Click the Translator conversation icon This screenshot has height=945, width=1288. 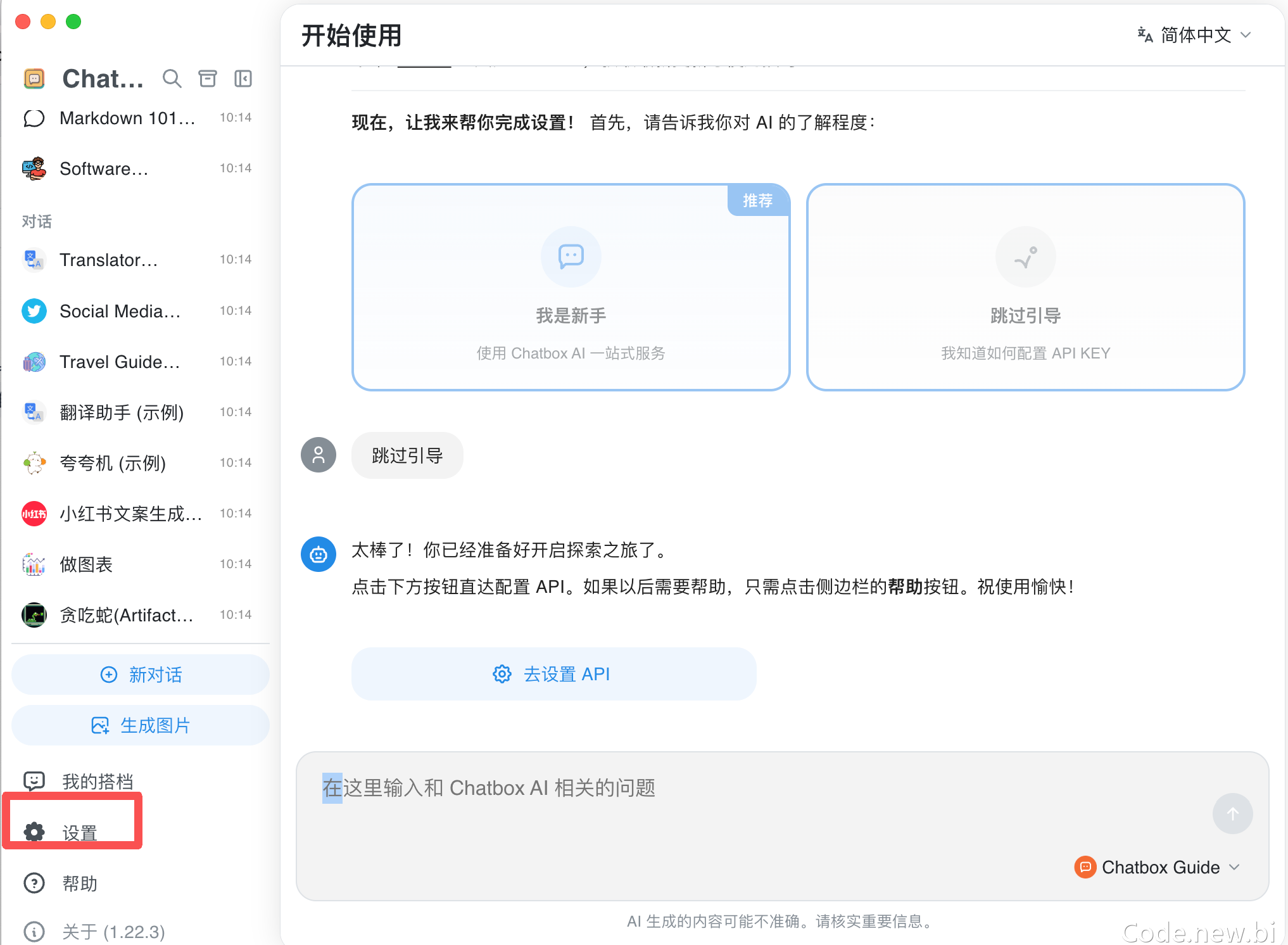click(34, 260)
